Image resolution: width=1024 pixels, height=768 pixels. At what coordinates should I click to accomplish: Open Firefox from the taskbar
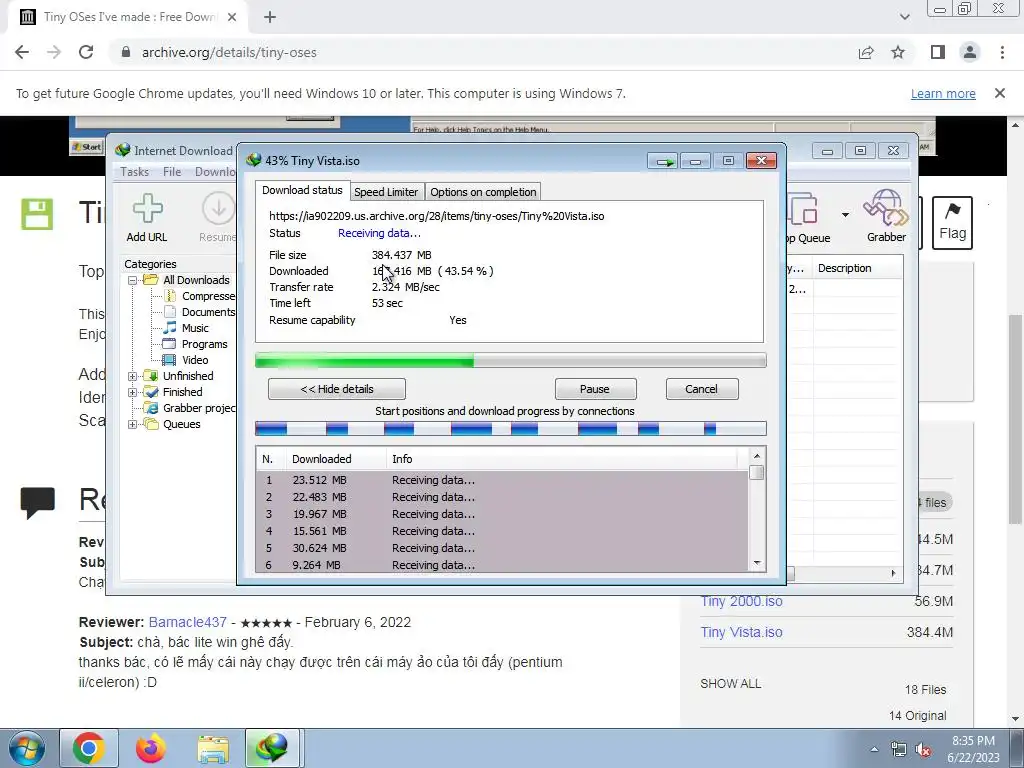(x=151, y=748)
